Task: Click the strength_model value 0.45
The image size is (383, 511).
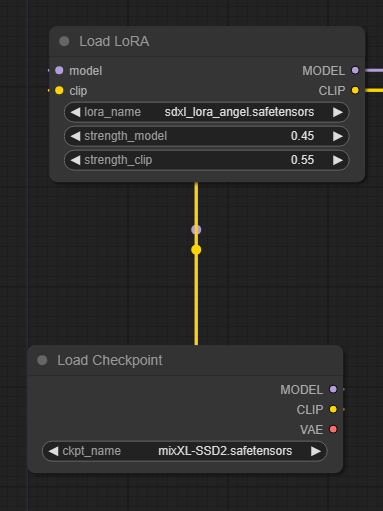Action: [302, 136]
